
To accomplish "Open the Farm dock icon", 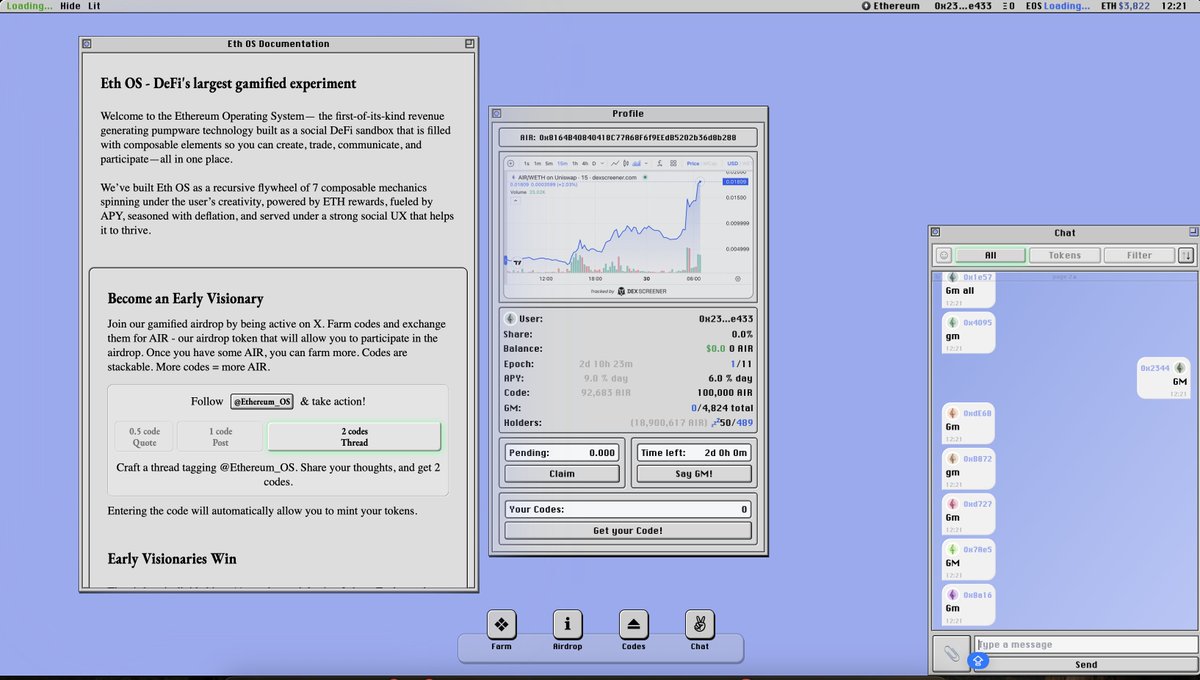I will tap(501, 625).
